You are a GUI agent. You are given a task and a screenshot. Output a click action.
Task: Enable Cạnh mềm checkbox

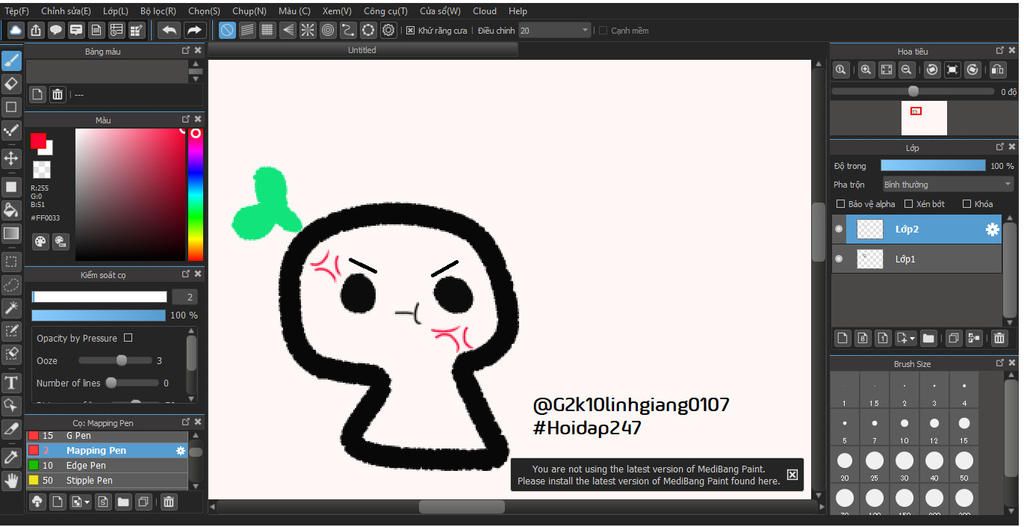(x=603, y=31)
